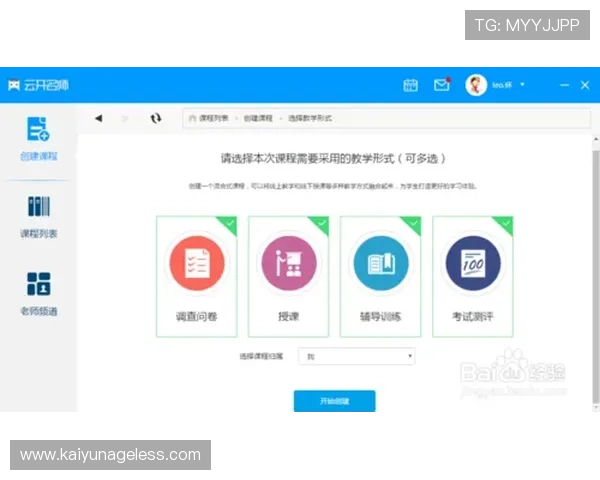The image size is (600, 480).
Task: Click the vertical scrollbar on the right
Action: (596, 276)
